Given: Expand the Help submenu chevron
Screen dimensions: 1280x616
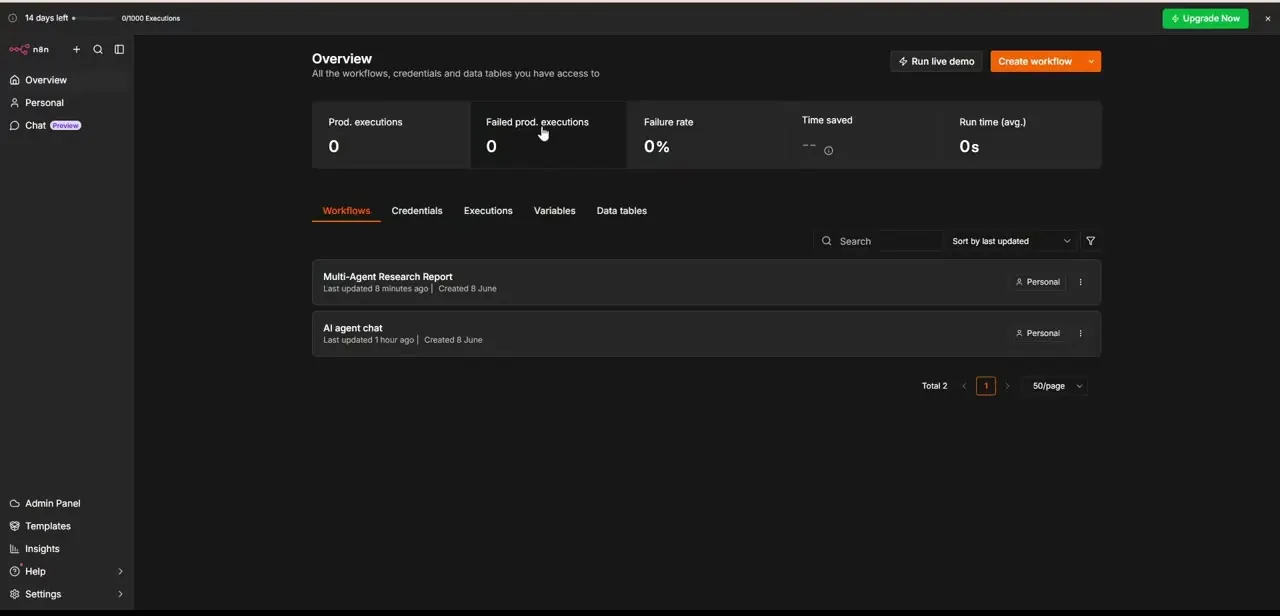Looking at the screenshot, I should coord(120,572).
